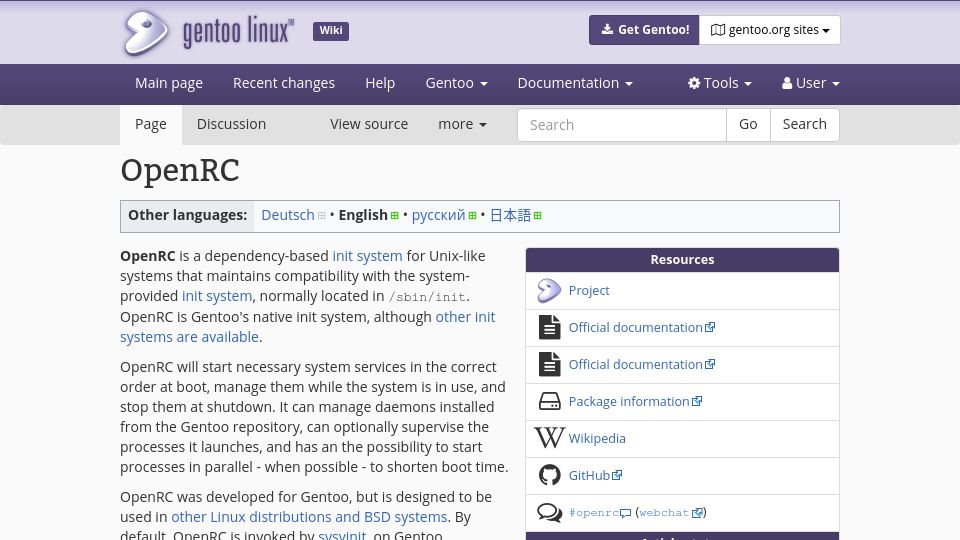Open first 'init system' link in intro
Image resolution: width=960 pixels, height=540 pixels.
click(x=367, y=256)
